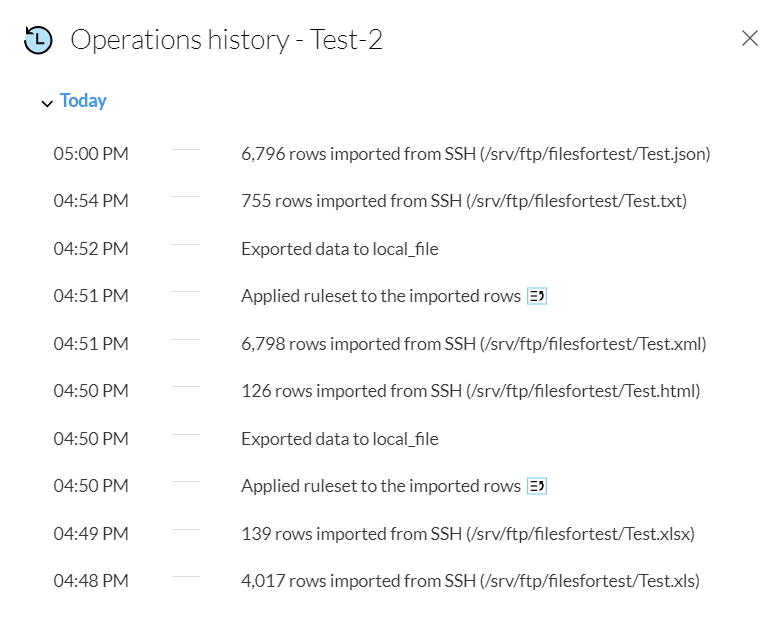
Task: Open ruleset icon on the 04:50 PM entry
Action: 537,486
